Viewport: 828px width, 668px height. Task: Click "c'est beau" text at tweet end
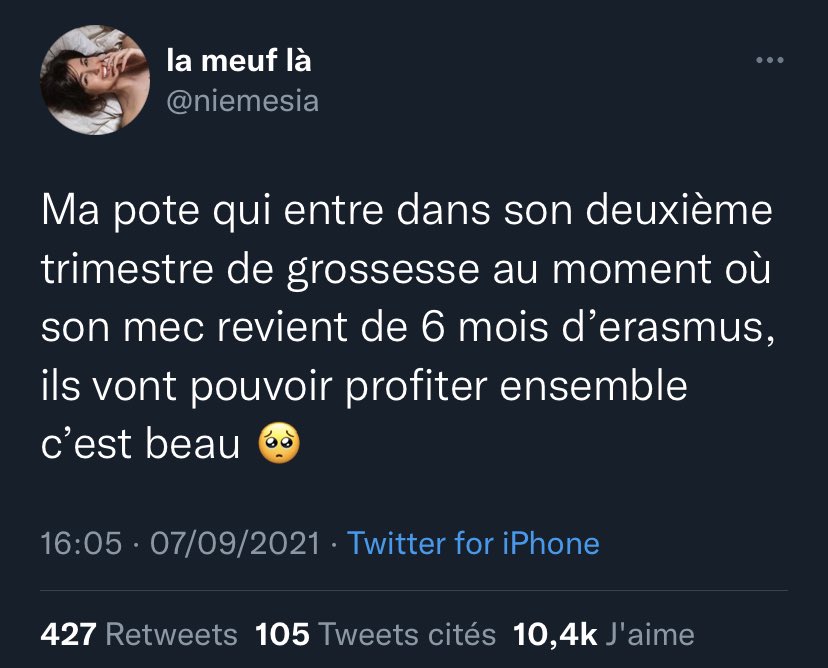(141, 443)
